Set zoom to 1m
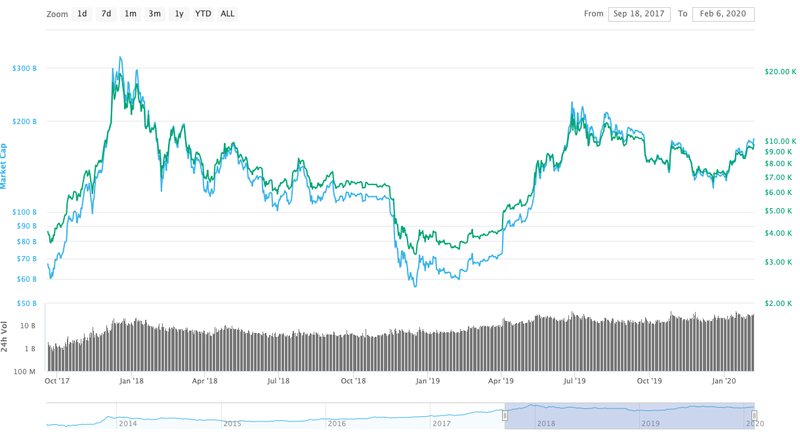 pos(131,14)
